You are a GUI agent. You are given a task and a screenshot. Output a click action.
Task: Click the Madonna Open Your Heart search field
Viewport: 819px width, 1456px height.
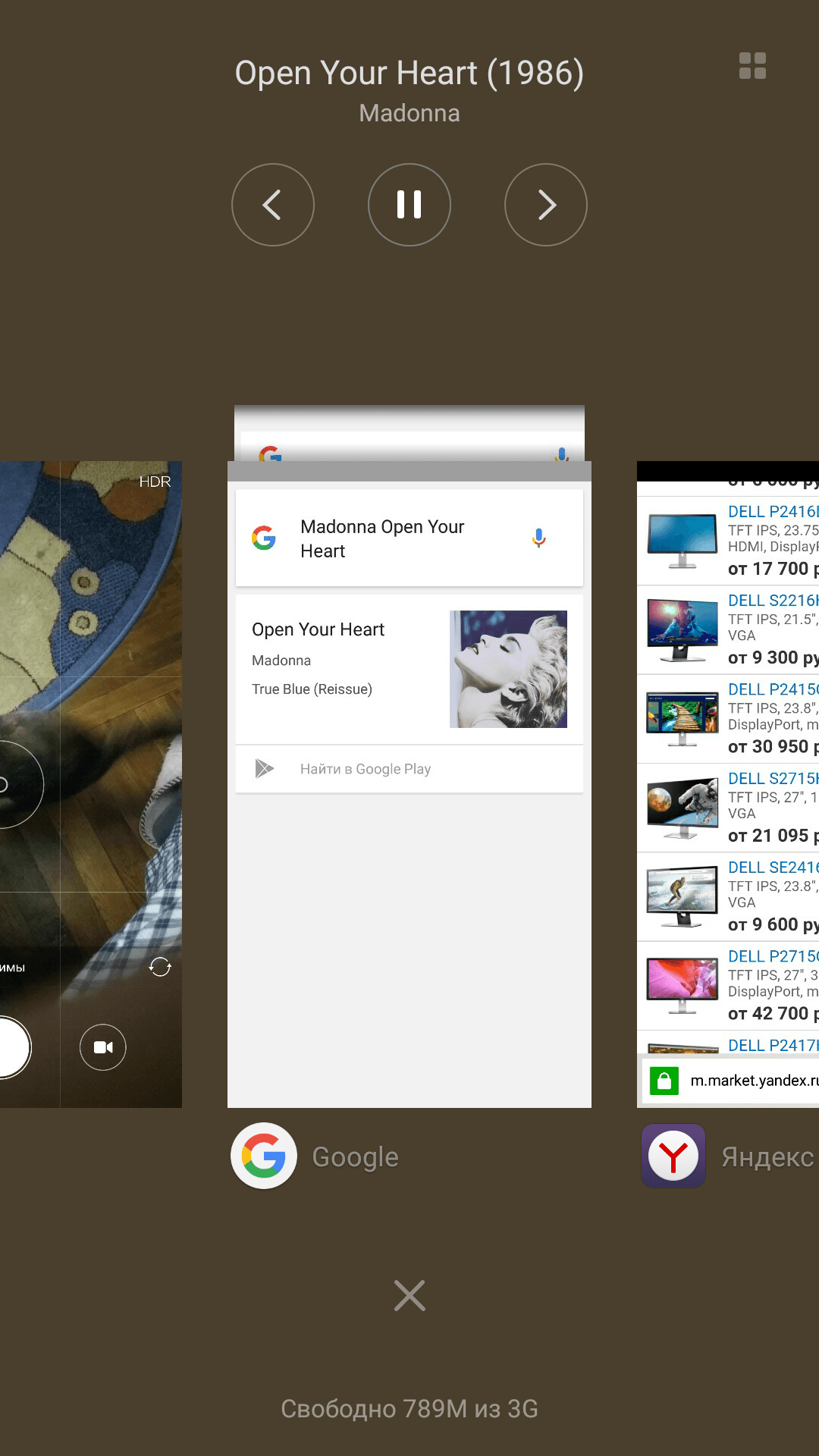pyautogui.click(x=394, y=538)
